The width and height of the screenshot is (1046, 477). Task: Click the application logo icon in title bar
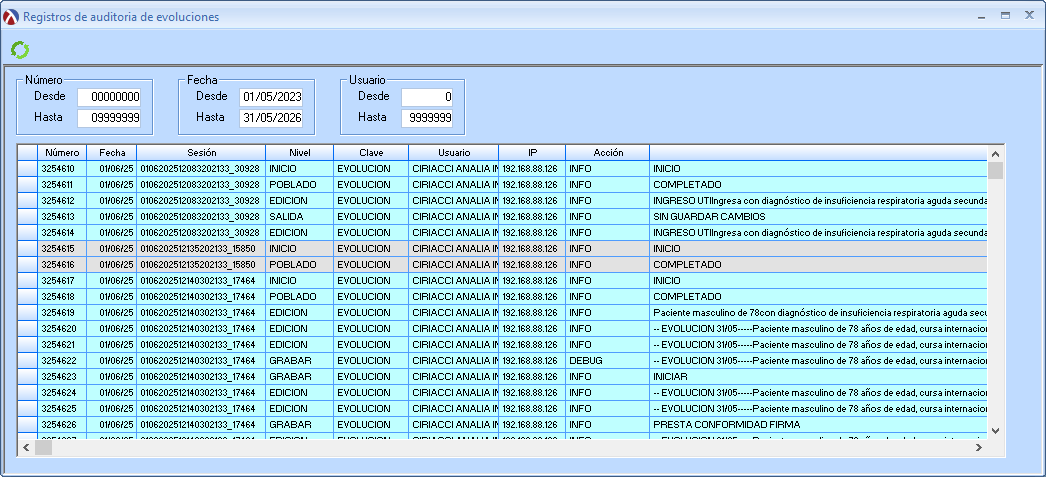(11, 17)
